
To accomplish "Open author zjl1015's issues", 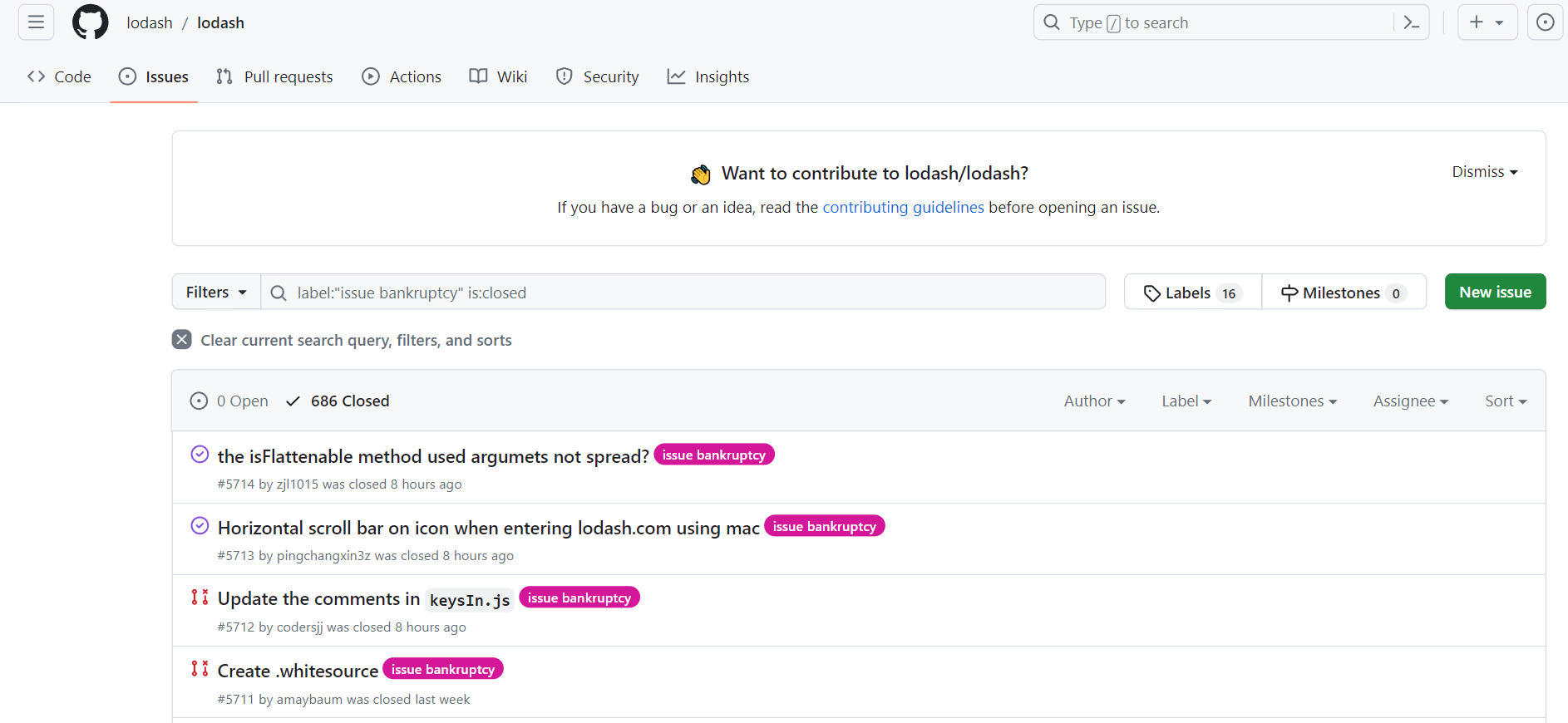I will tap(298, 484).
